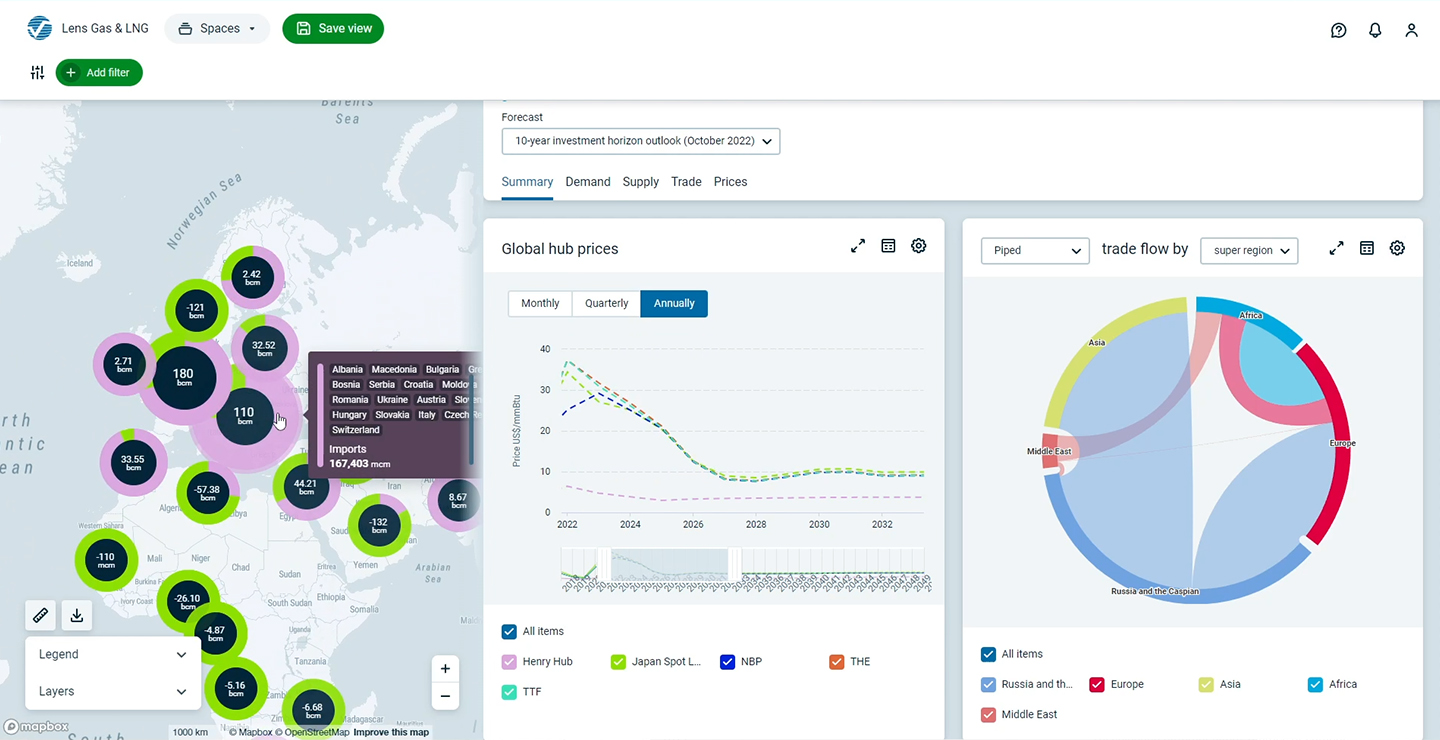This screenshot has height=740, width=1440.
Task: Switch to the Supply tab
Action: (641, 182)
